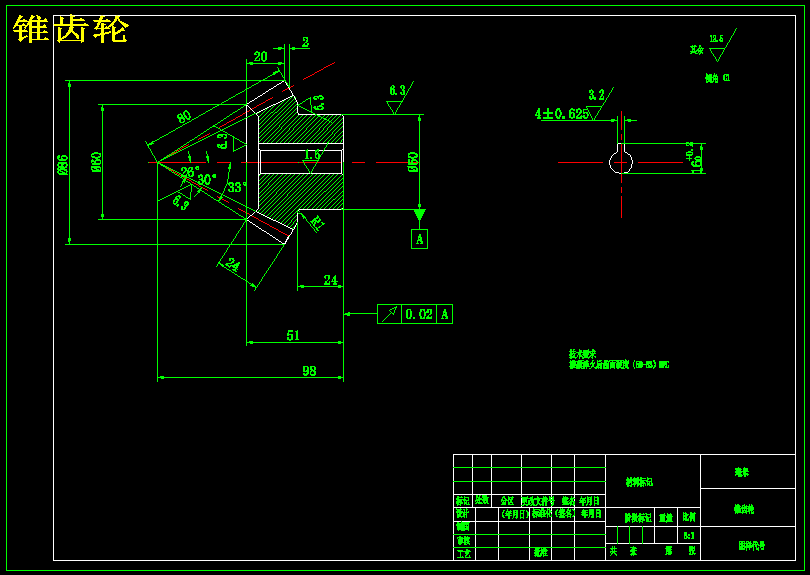This screenshot has height=575, width=810.
Task: Click the 3.2 surface roughness value
Action: click(596, 95)
